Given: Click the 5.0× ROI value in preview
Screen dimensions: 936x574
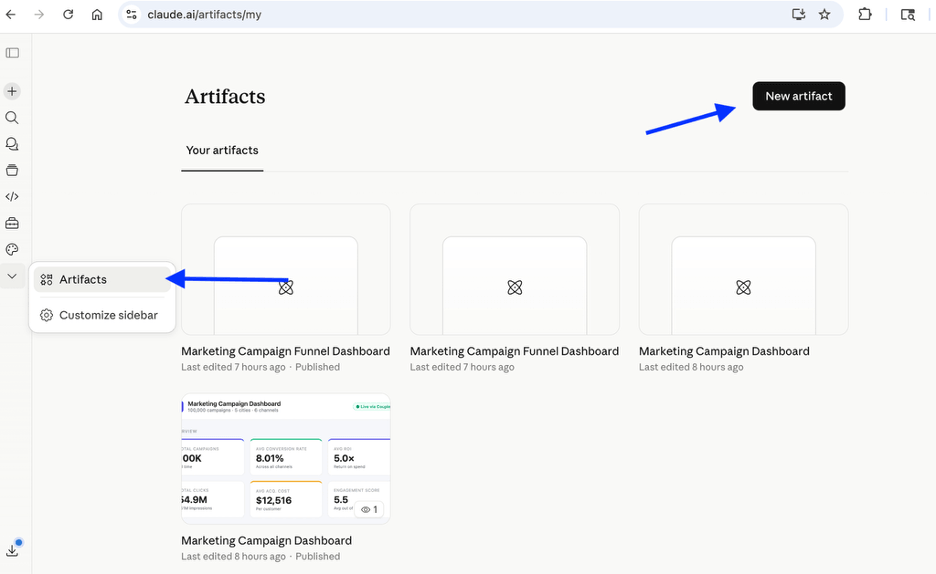Looking at the screenshot, I should (x=344, y=458).
